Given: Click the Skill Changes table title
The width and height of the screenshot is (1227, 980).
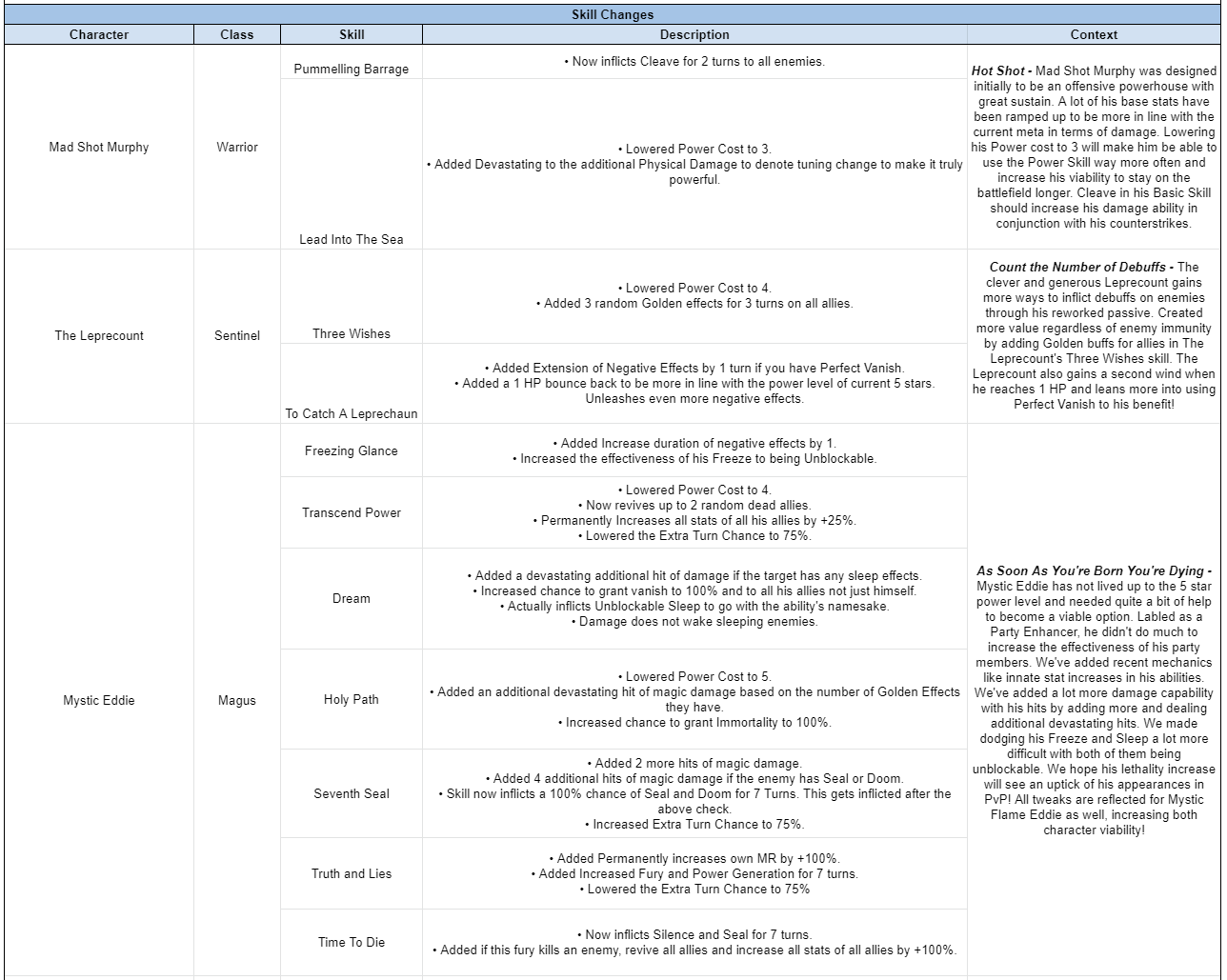Looking at the screenshot, I should point(613,14).
